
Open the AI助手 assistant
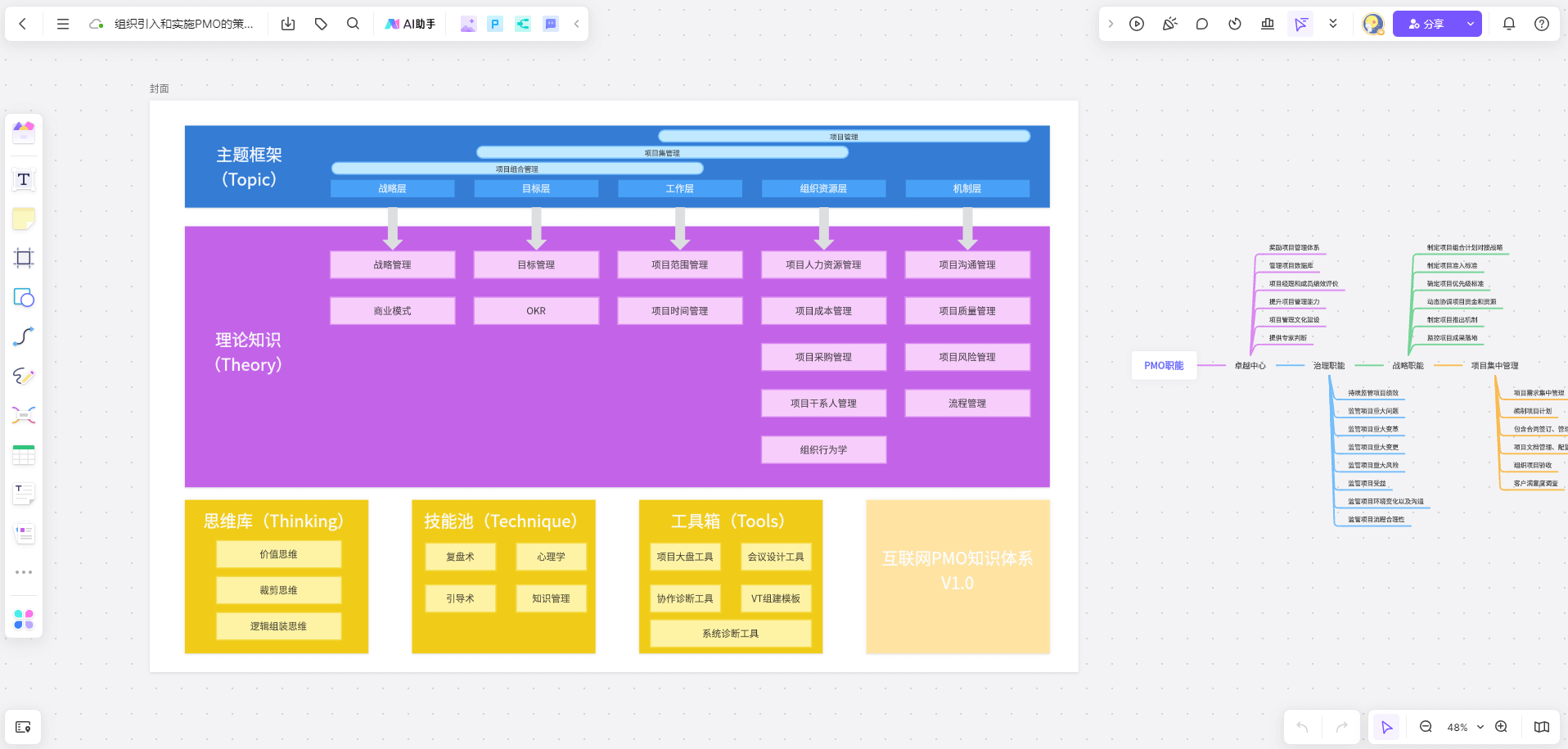410,24
